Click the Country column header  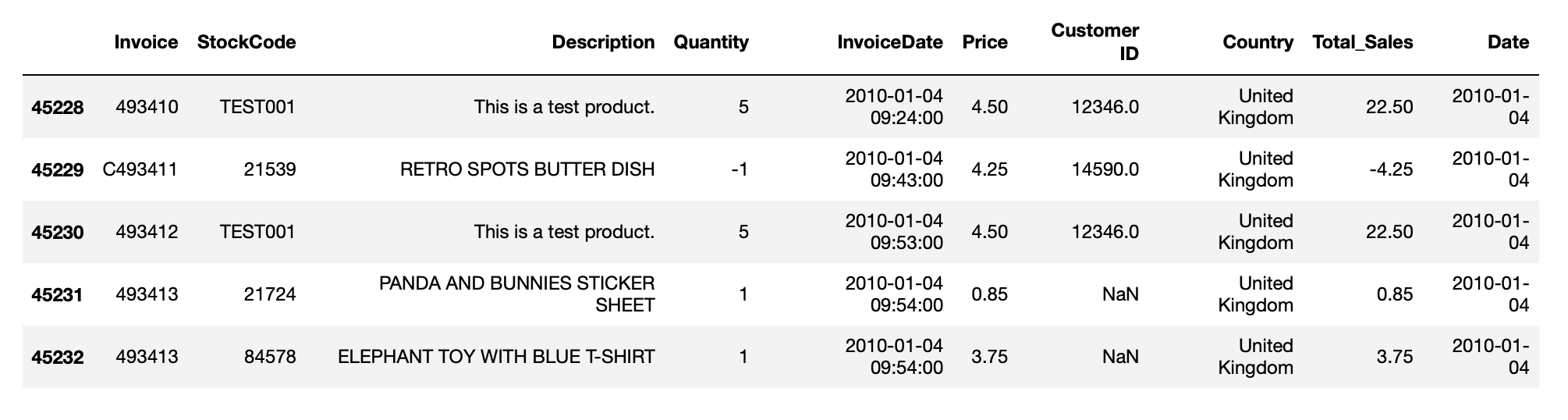[x=1258, y=42]
